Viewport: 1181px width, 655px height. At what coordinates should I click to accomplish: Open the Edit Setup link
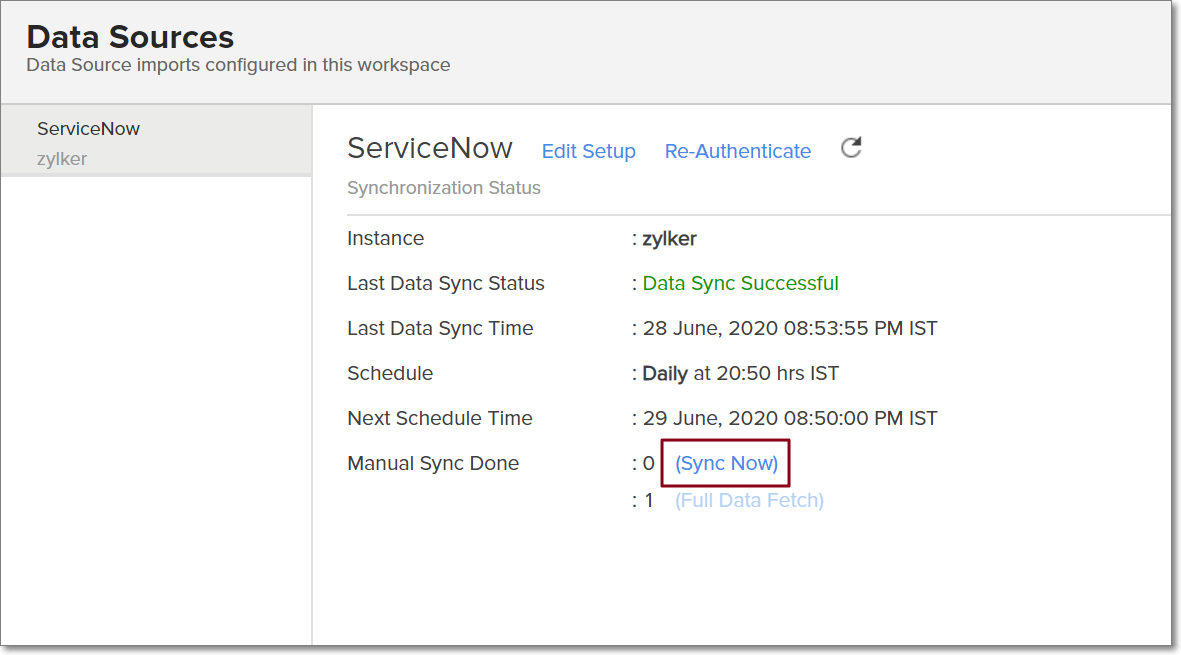click(588, 151)
